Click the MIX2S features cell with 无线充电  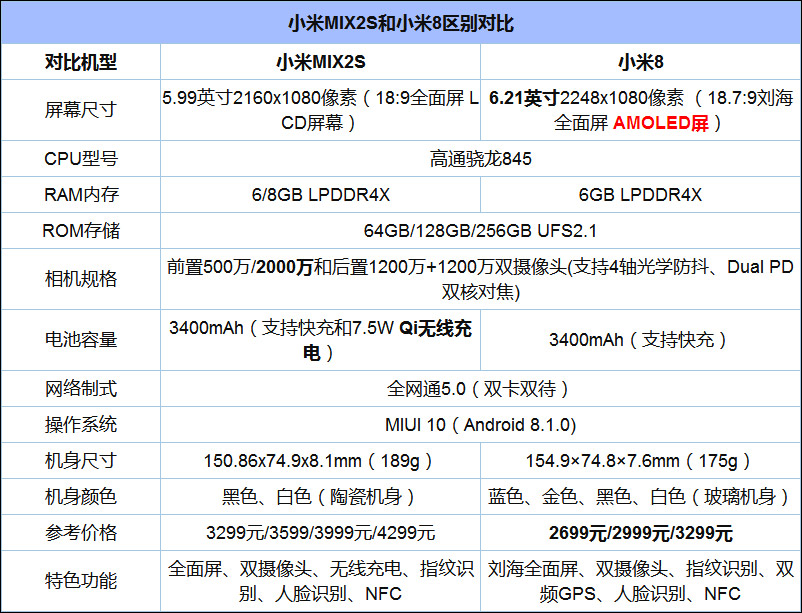(321, 581)
